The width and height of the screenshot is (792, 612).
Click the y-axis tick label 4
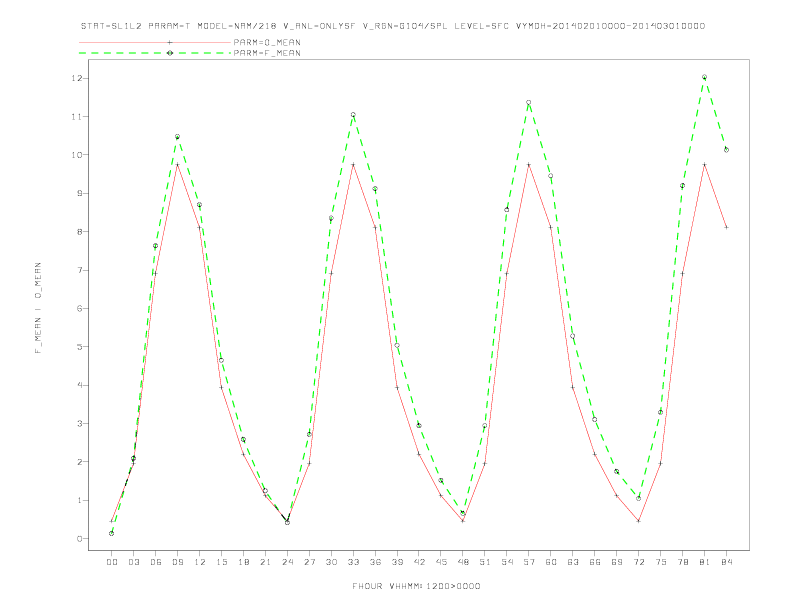click(79, 385)
